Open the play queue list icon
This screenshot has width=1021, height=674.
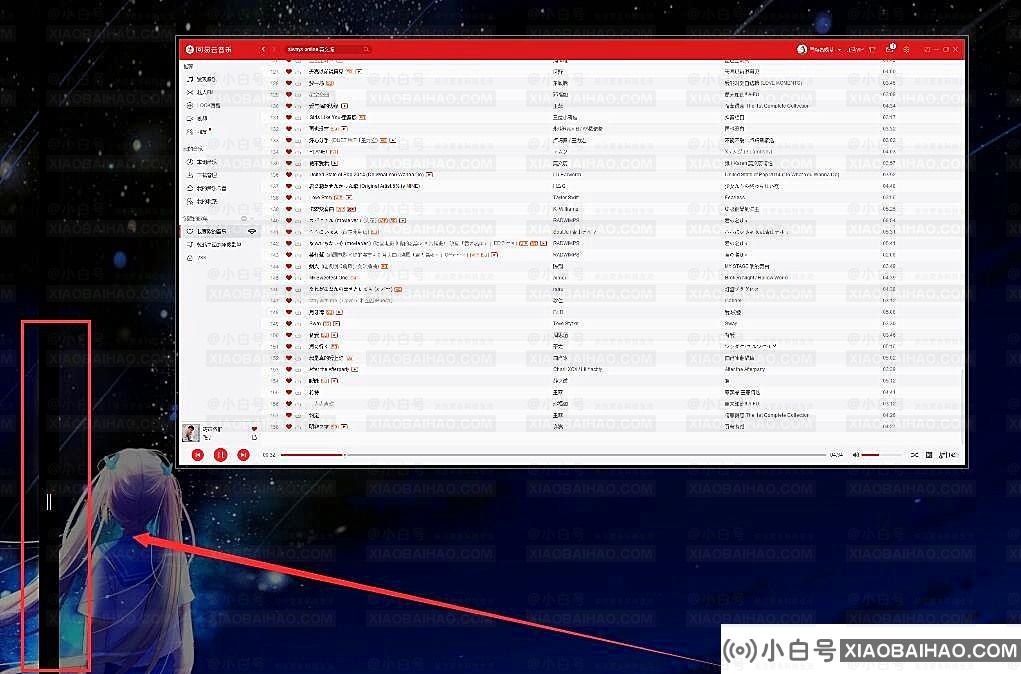[x=948, y=455]
